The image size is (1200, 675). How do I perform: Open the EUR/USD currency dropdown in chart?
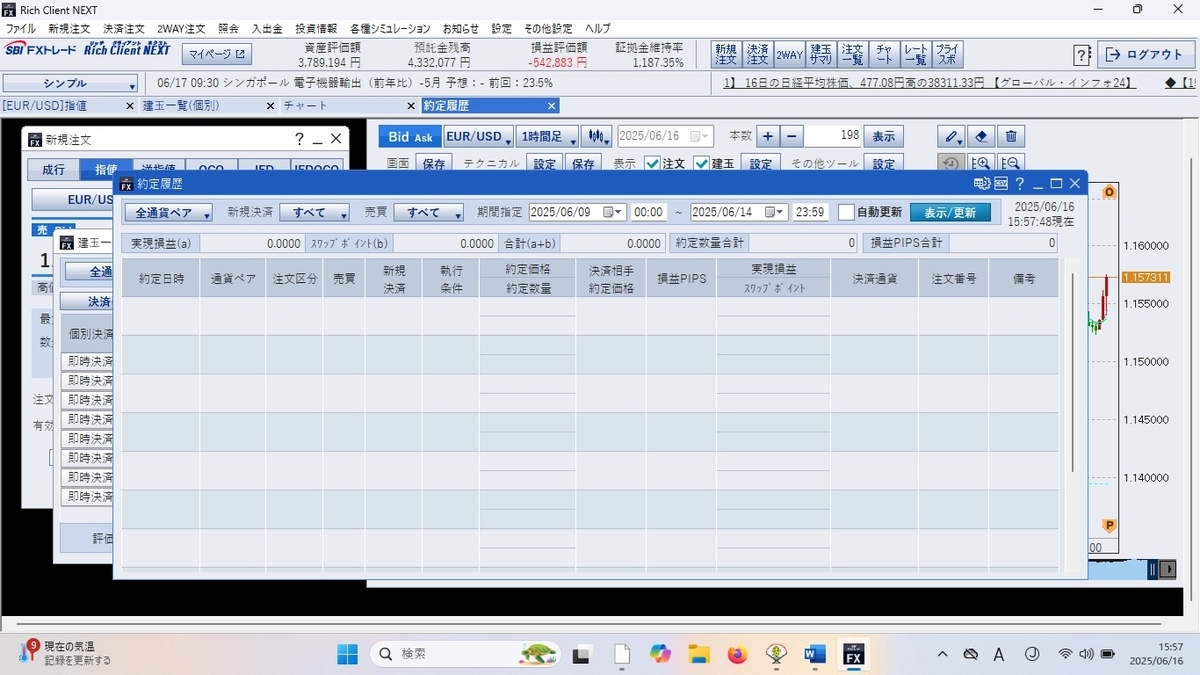479,137
